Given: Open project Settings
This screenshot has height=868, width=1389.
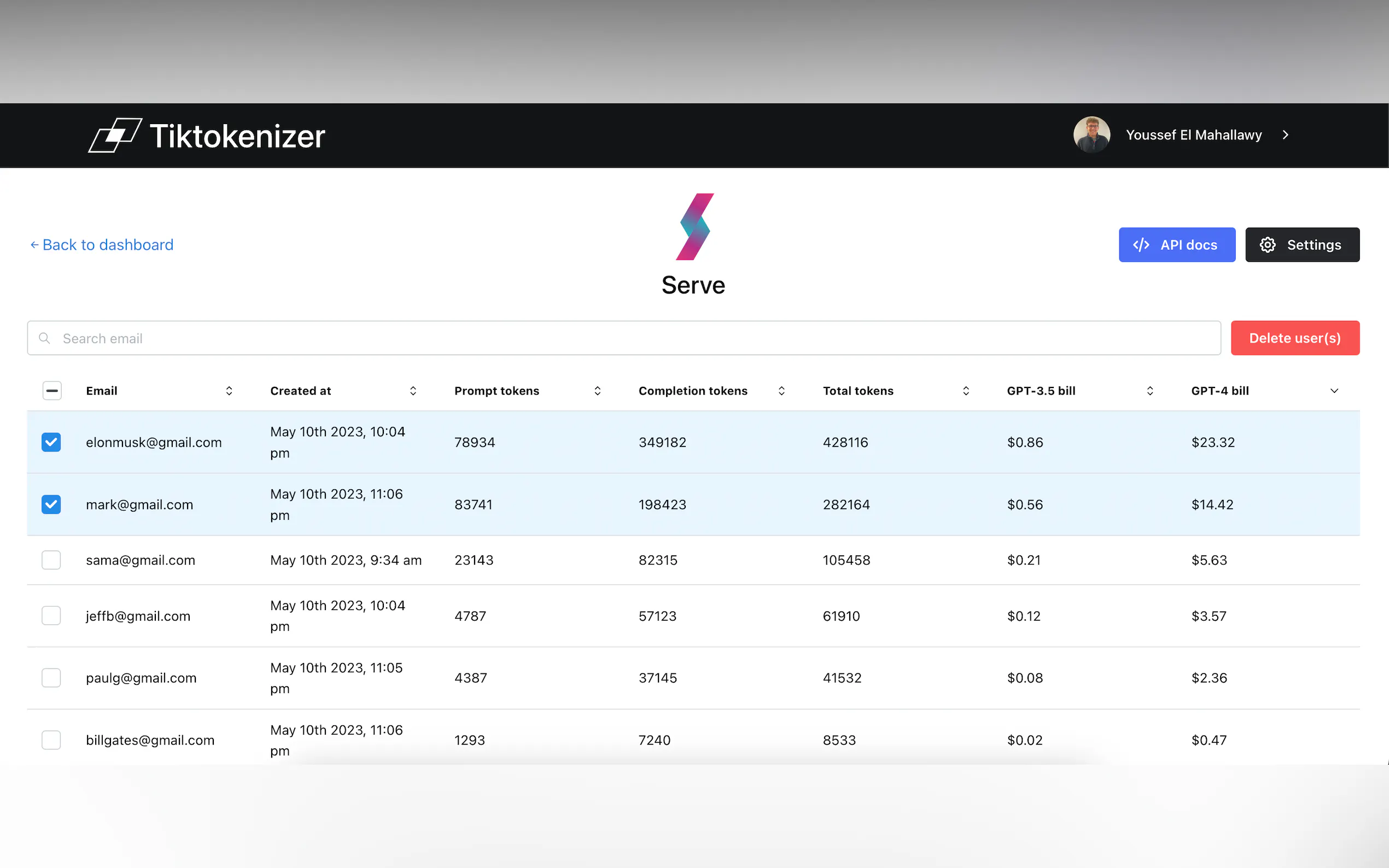Looking at the screenshot, I should click(x=1302, y=244).
